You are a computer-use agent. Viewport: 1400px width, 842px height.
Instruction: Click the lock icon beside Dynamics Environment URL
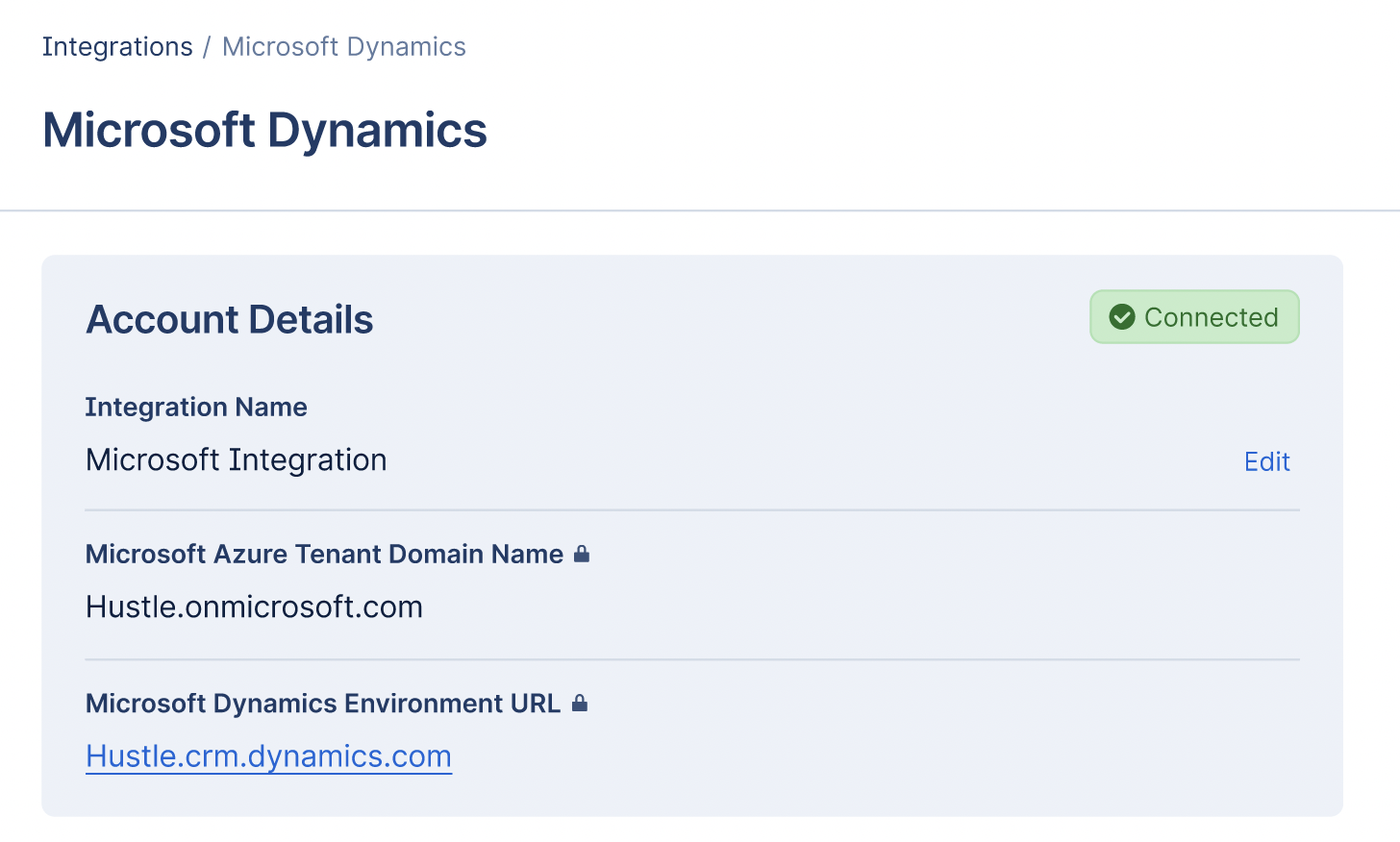(x=579, y=704)
